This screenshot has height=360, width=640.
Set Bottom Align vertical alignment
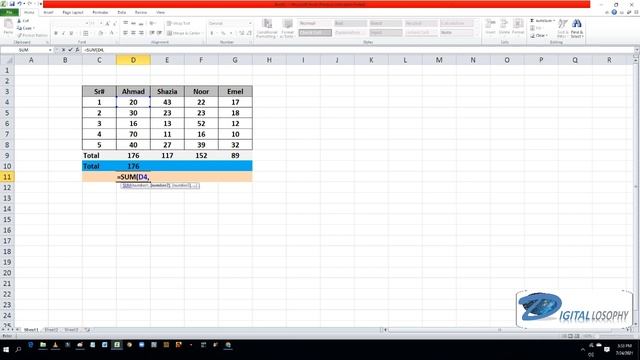tap(141, 23)
